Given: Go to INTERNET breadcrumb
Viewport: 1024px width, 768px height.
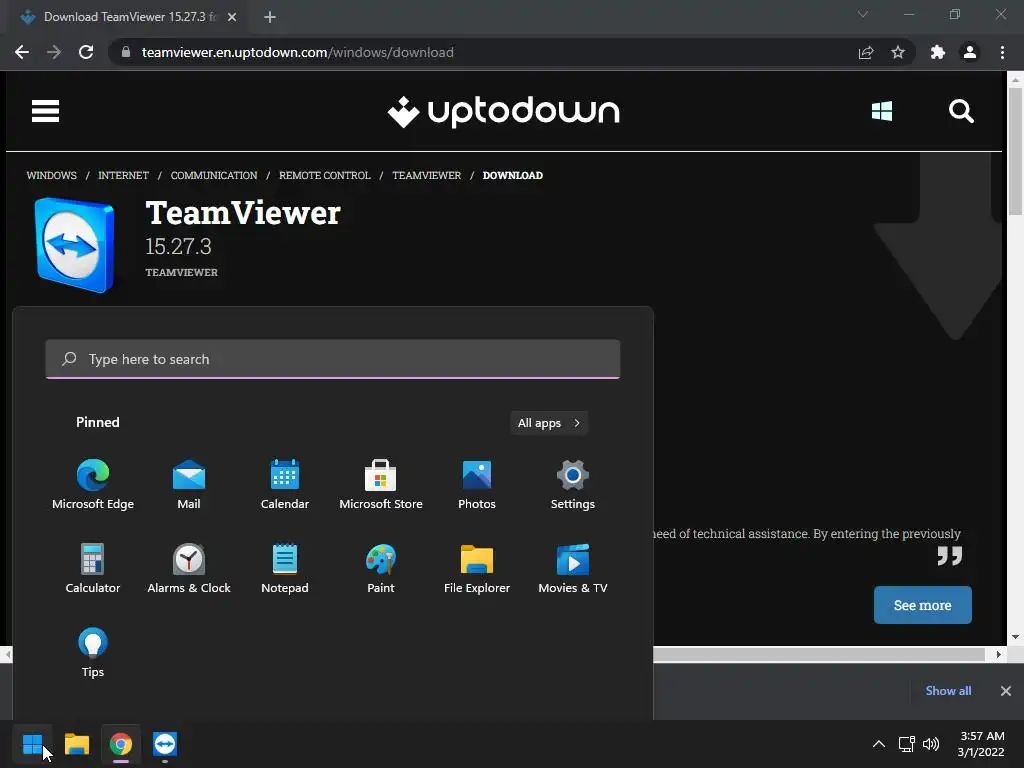Looking at the screenshot, I should pyautogui.click(x=123, y=175).
